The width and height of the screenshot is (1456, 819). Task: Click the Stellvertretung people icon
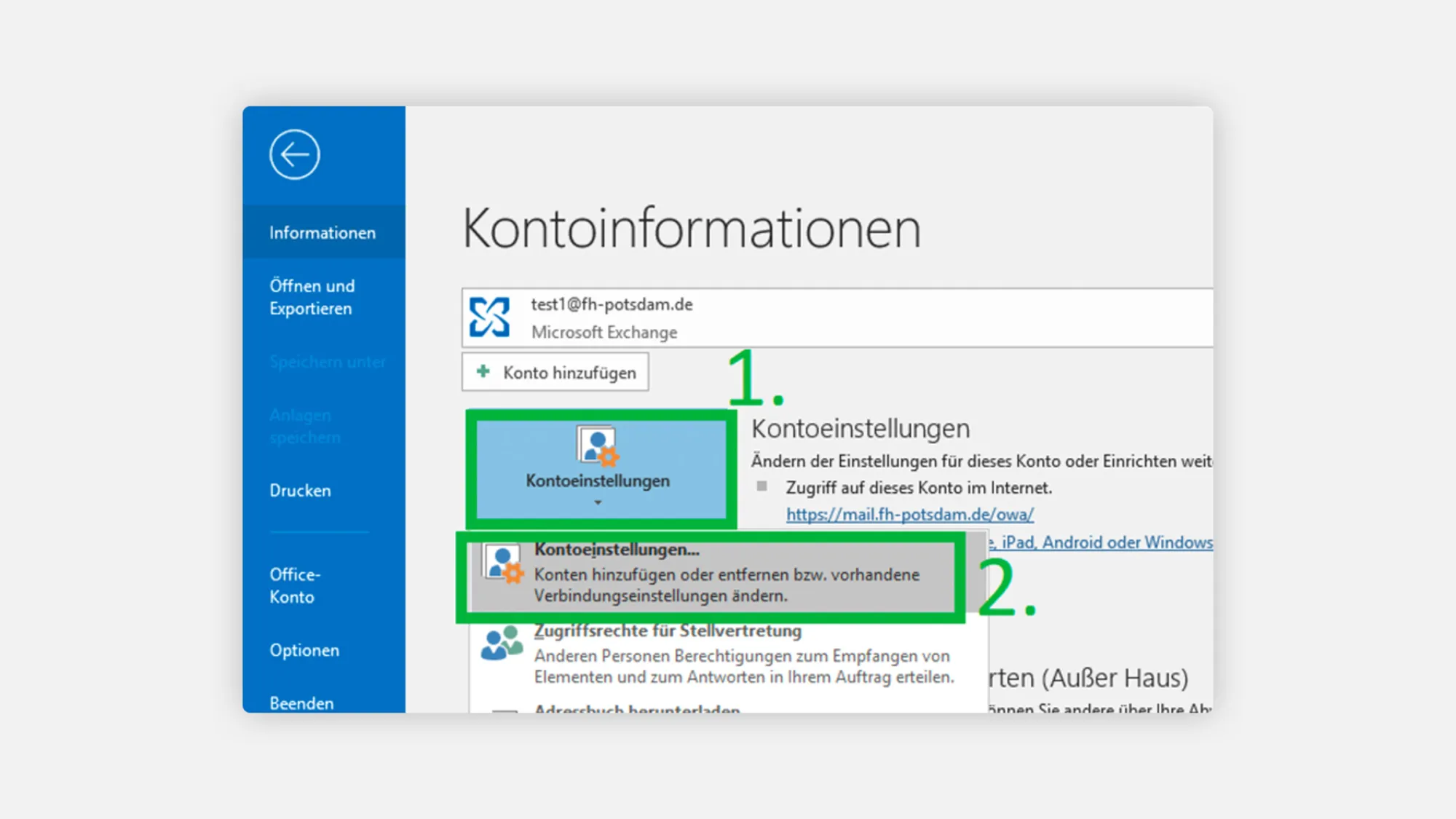point(502,642)
